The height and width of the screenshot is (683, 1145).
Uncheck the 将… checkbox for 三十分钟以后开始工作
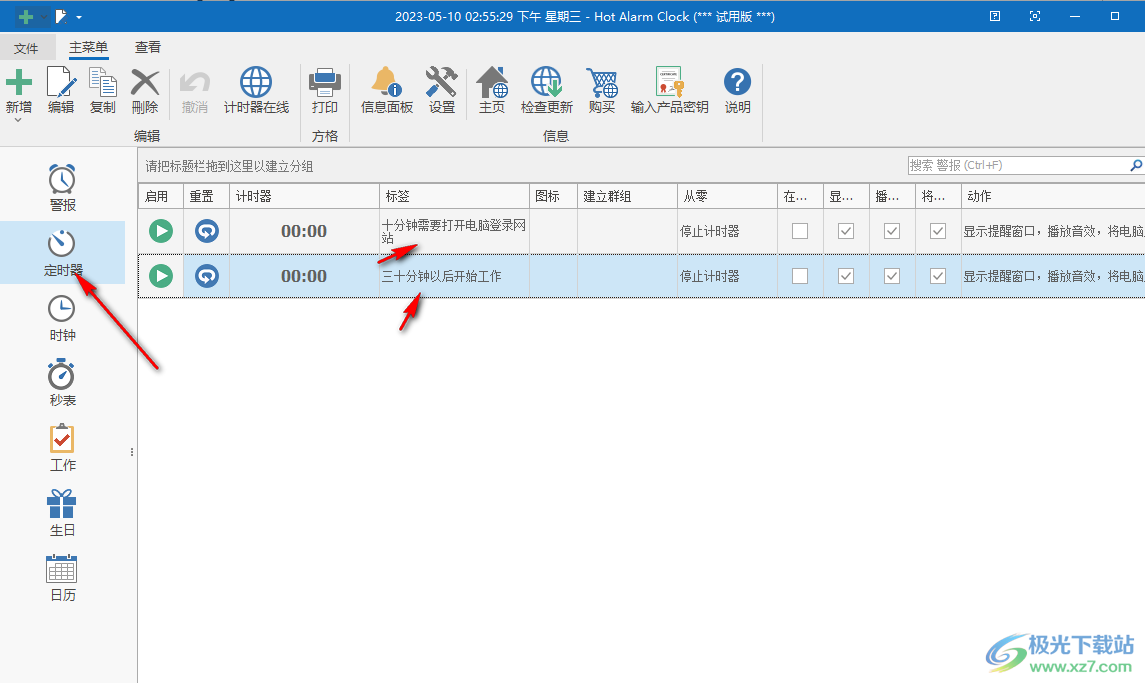point(938,276)
